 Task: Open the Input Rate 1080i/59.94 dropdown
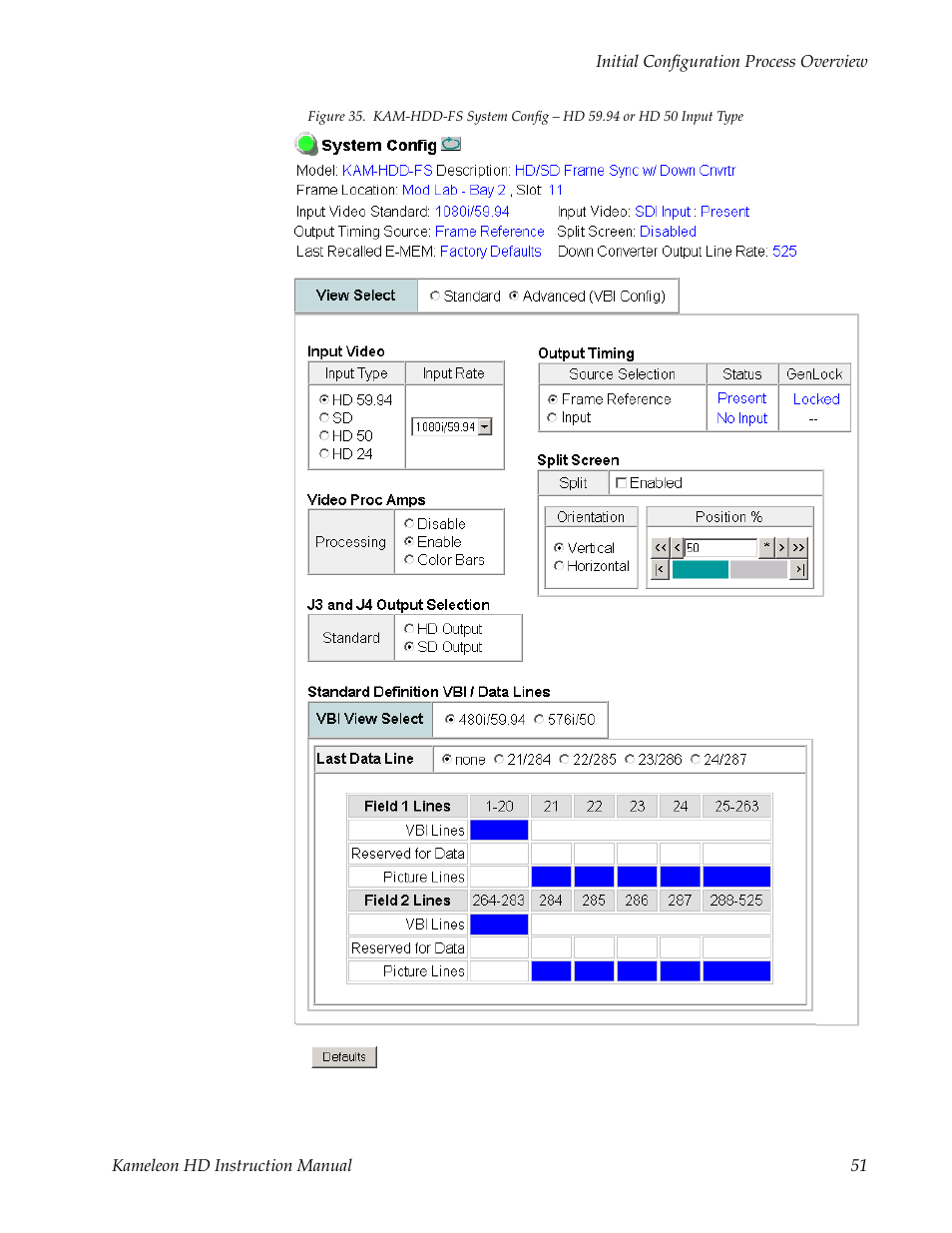(485, 426)
